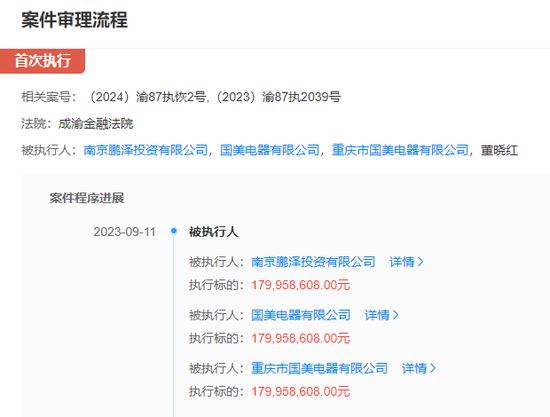The image size is (550, 417).
Task: Click the 2023-09-11 timeline dot marker
Action: click(x=174, y=231)
